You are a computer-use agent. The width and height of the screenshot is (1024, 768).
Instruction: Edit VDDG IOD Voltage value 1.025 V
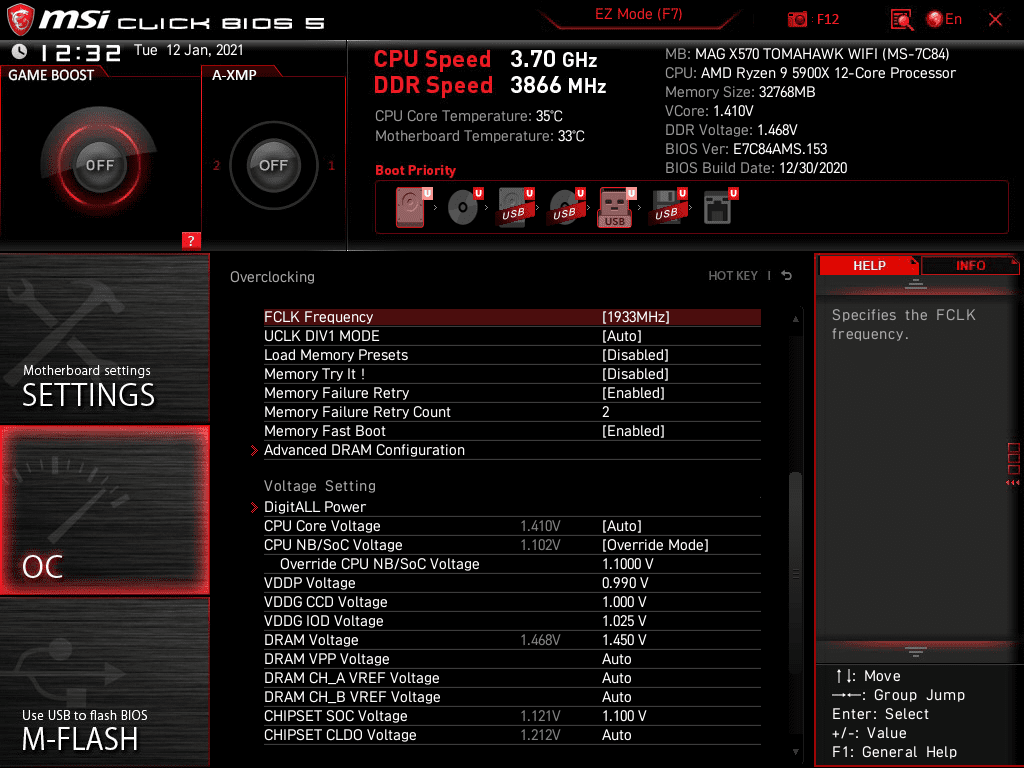(x=512, y=620)
